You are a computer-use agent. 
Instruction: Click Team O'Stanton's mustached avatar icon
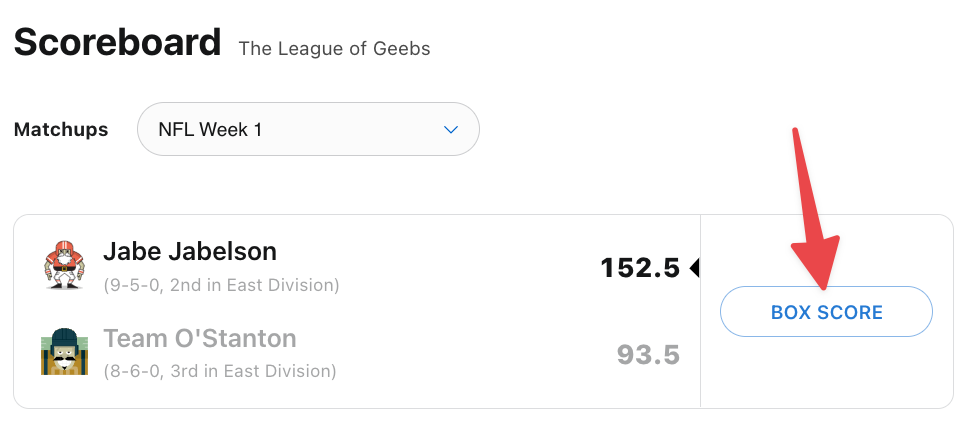coord(61,352)
